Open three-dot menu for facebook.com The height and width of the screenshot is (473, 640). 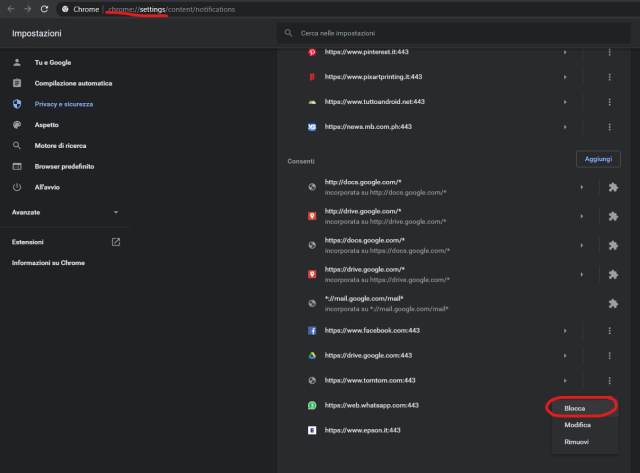(x=608, y=329)
